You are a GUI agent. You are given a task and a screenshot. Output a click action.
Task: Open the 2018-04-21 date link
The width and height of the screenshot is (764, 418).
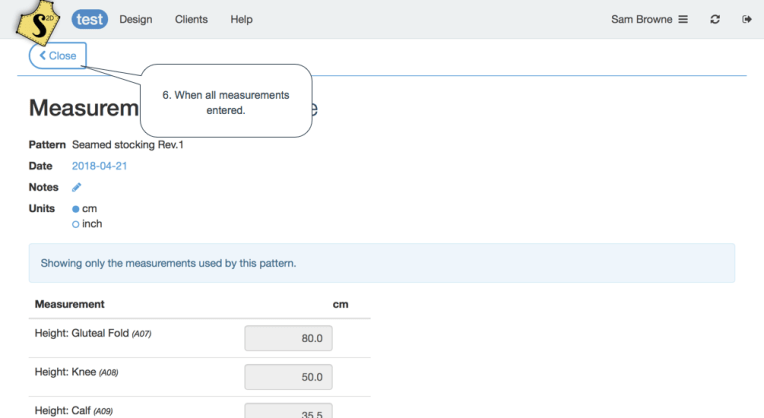click(x=99, y=166)
